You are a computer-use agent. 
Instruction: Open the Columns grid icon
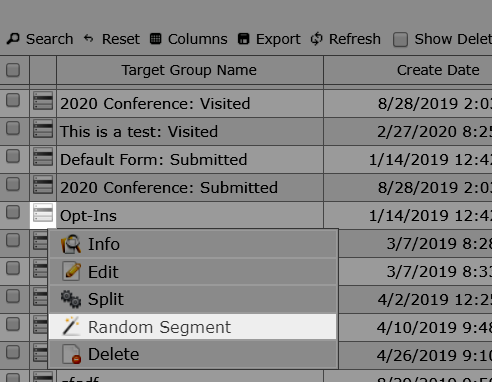(x=156, y=39)
